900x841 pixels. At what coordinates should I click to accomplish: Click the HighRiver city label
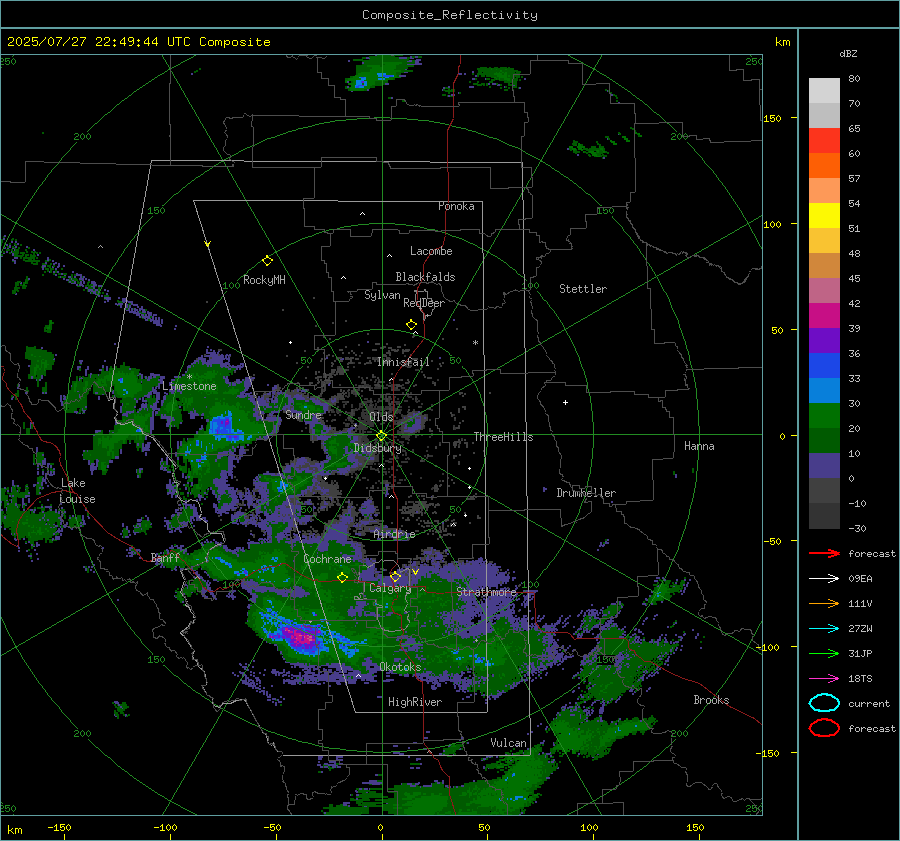(x=415, y=702)
